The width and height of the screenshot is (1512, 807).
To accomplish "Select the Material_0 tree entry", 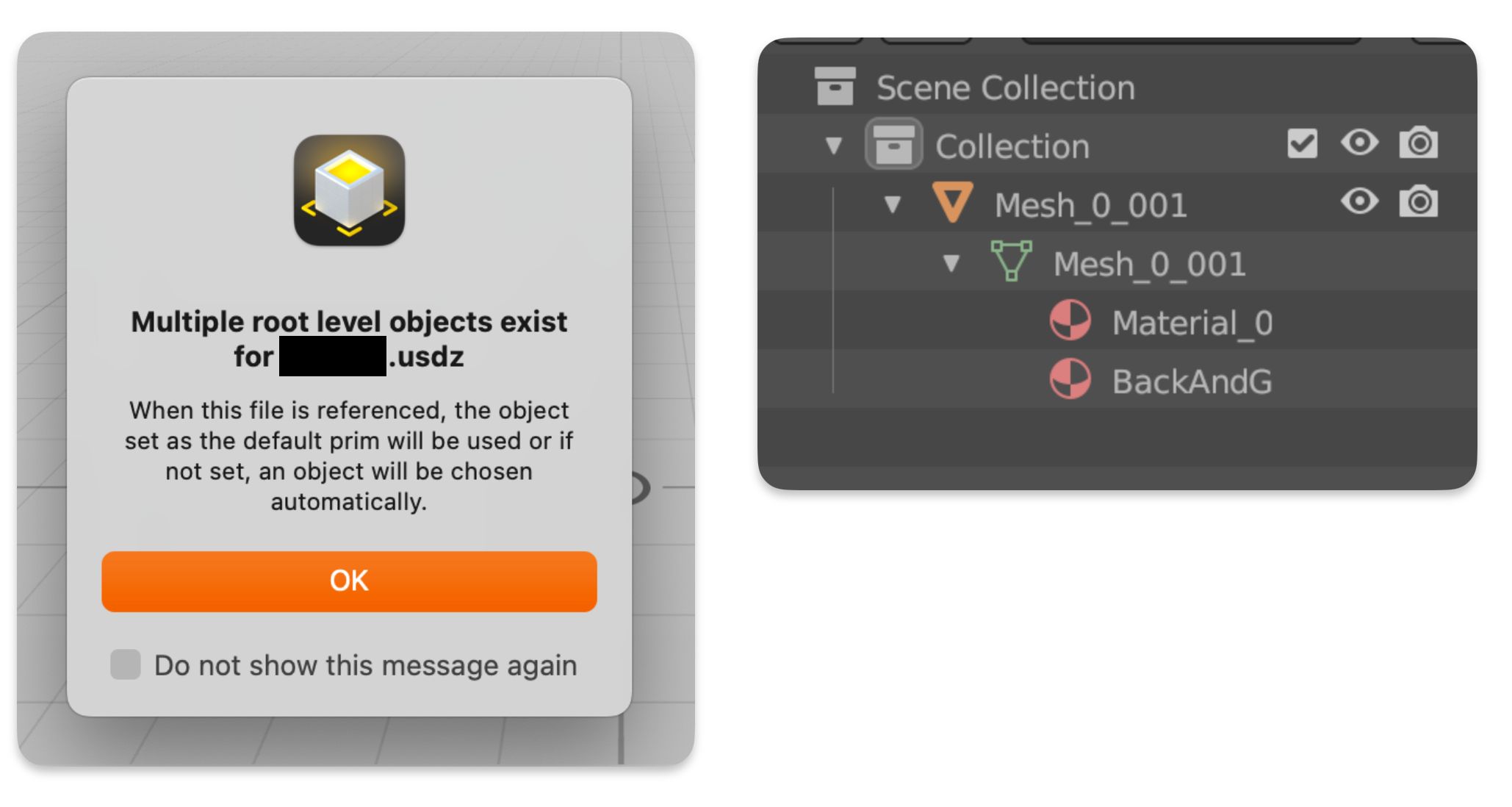I will [1192, 323].
